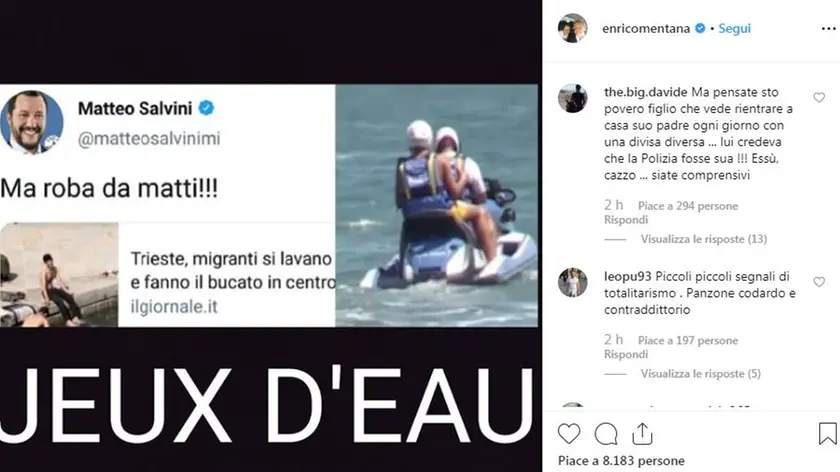The image size is (840, 472).
Task: Save the post with the bookmark icon
Action: click(827, 433)
